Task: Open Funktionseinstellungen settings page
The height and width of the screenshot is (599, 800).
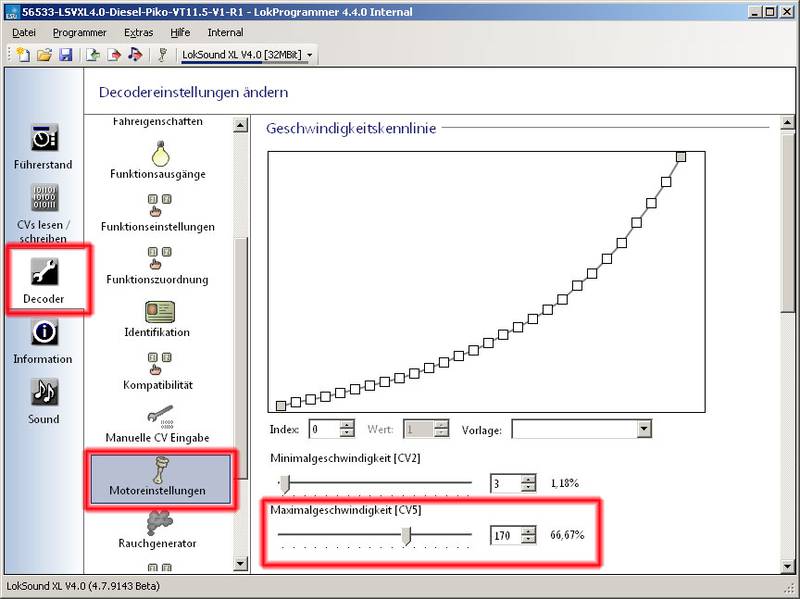Action: pos(158,213)
